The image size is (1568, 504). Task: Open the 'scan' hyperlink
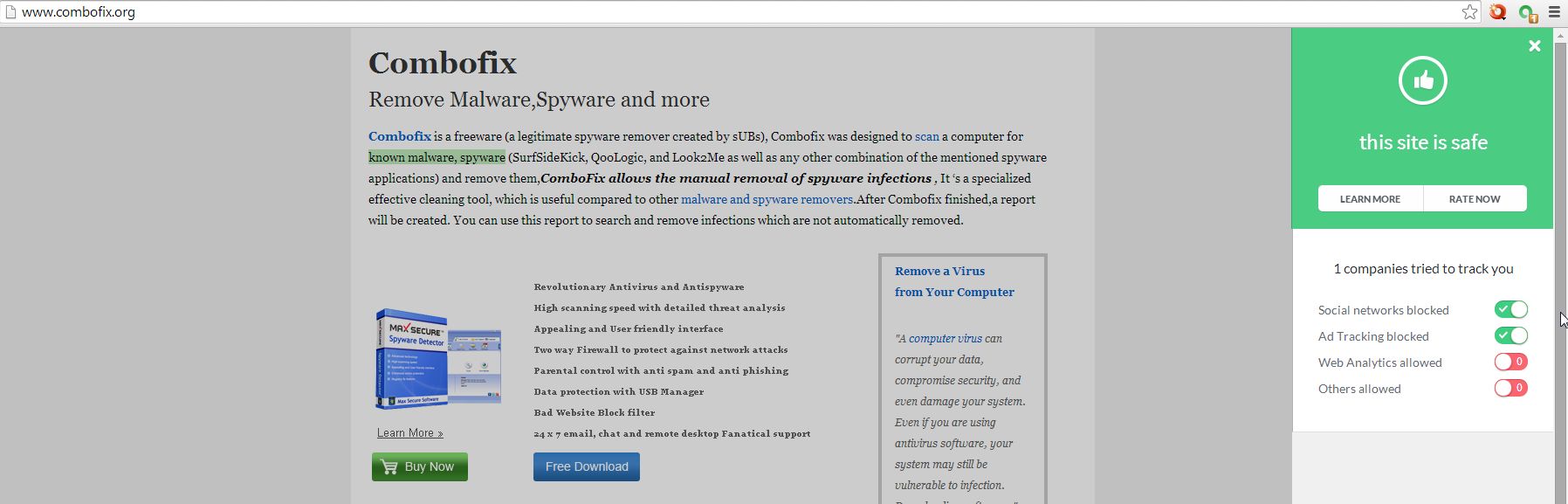927,136
